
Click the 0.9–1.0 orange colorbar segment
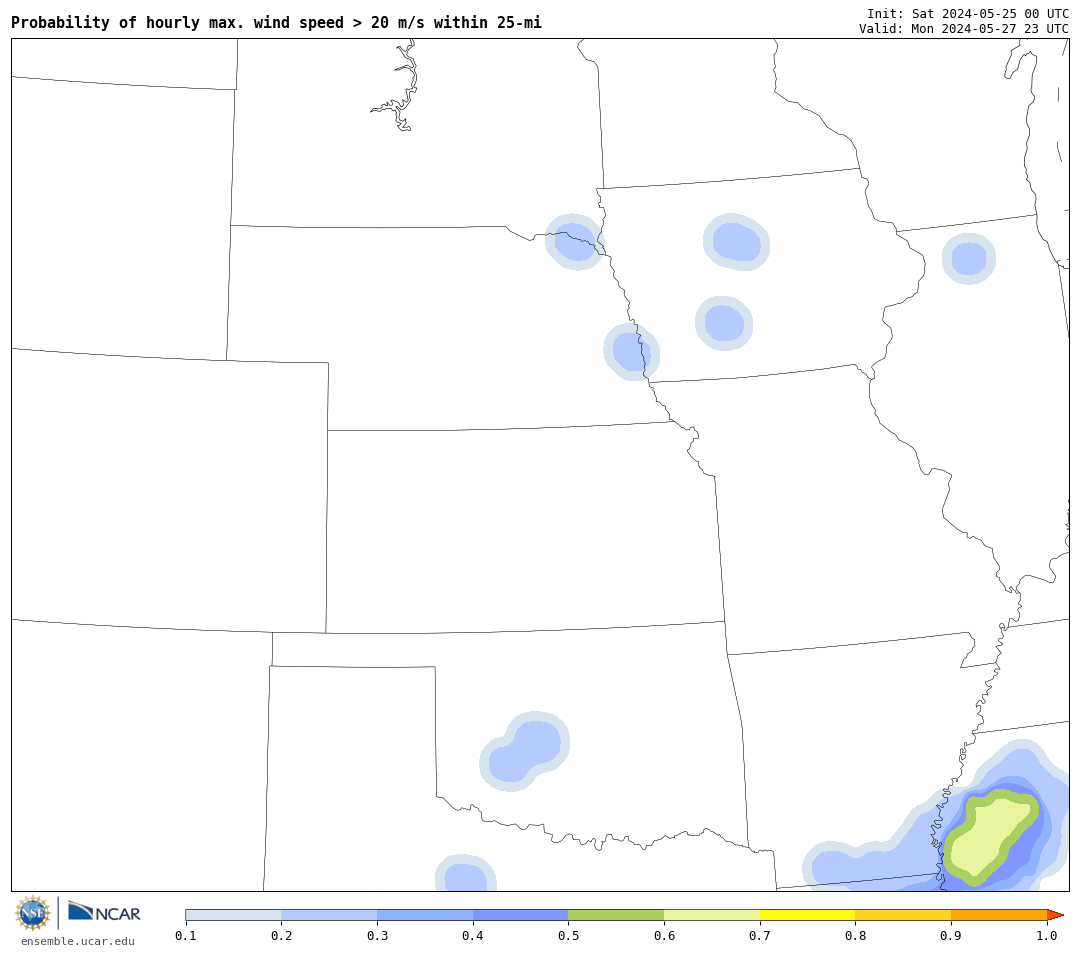click(999, 915)
